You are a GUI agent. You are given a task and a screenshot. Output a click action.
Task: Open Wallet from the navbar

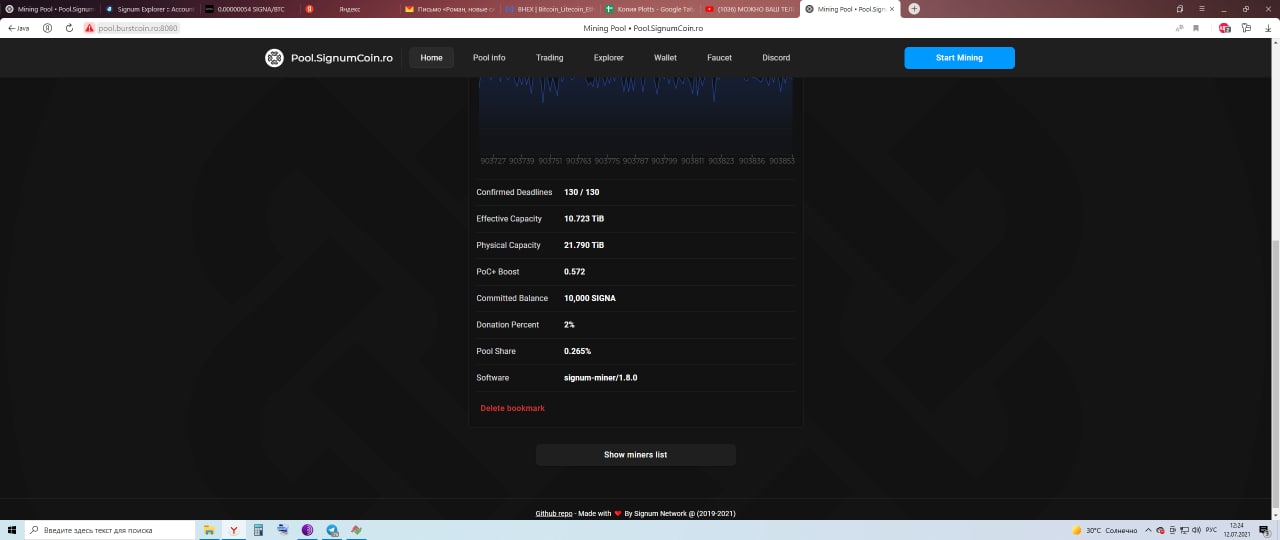(665, 58)
